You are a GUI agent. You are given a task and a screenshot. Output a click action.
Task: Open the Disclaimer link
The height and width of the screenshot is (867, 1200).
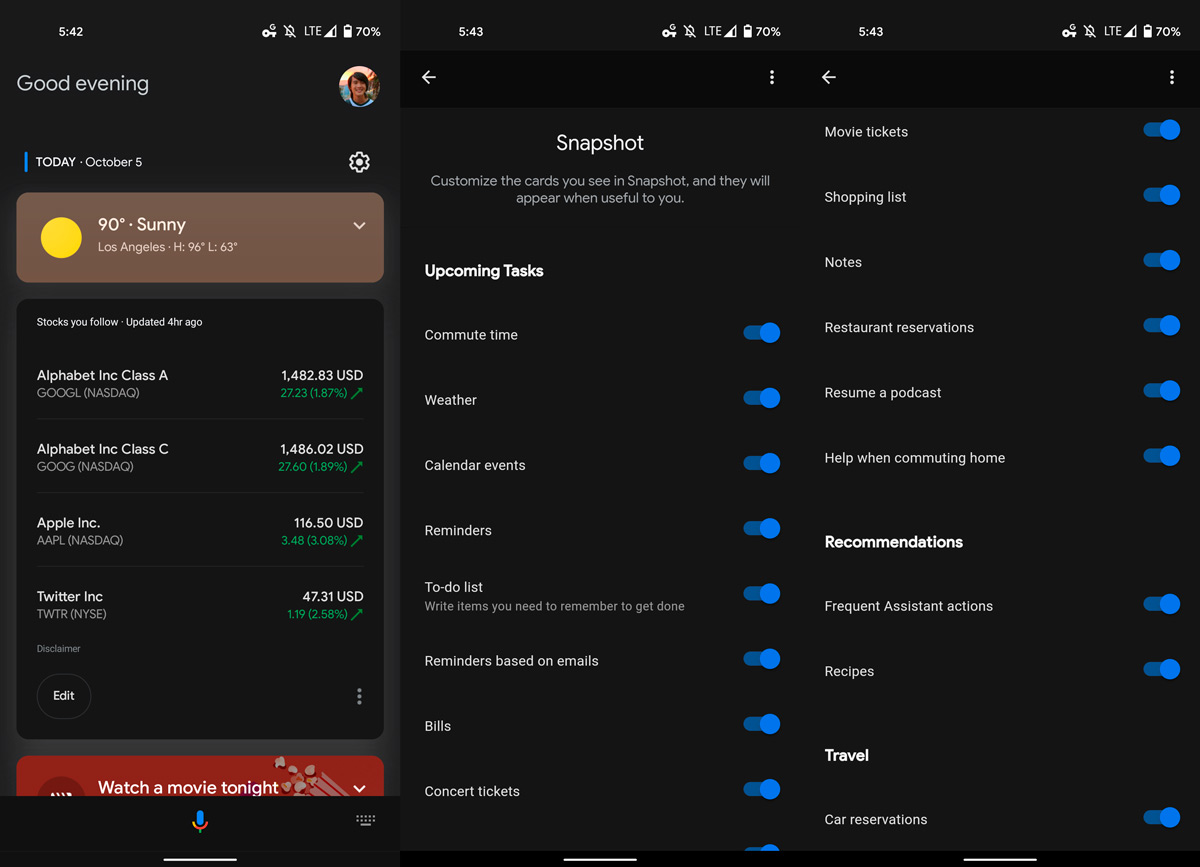[x=59, y=649]
